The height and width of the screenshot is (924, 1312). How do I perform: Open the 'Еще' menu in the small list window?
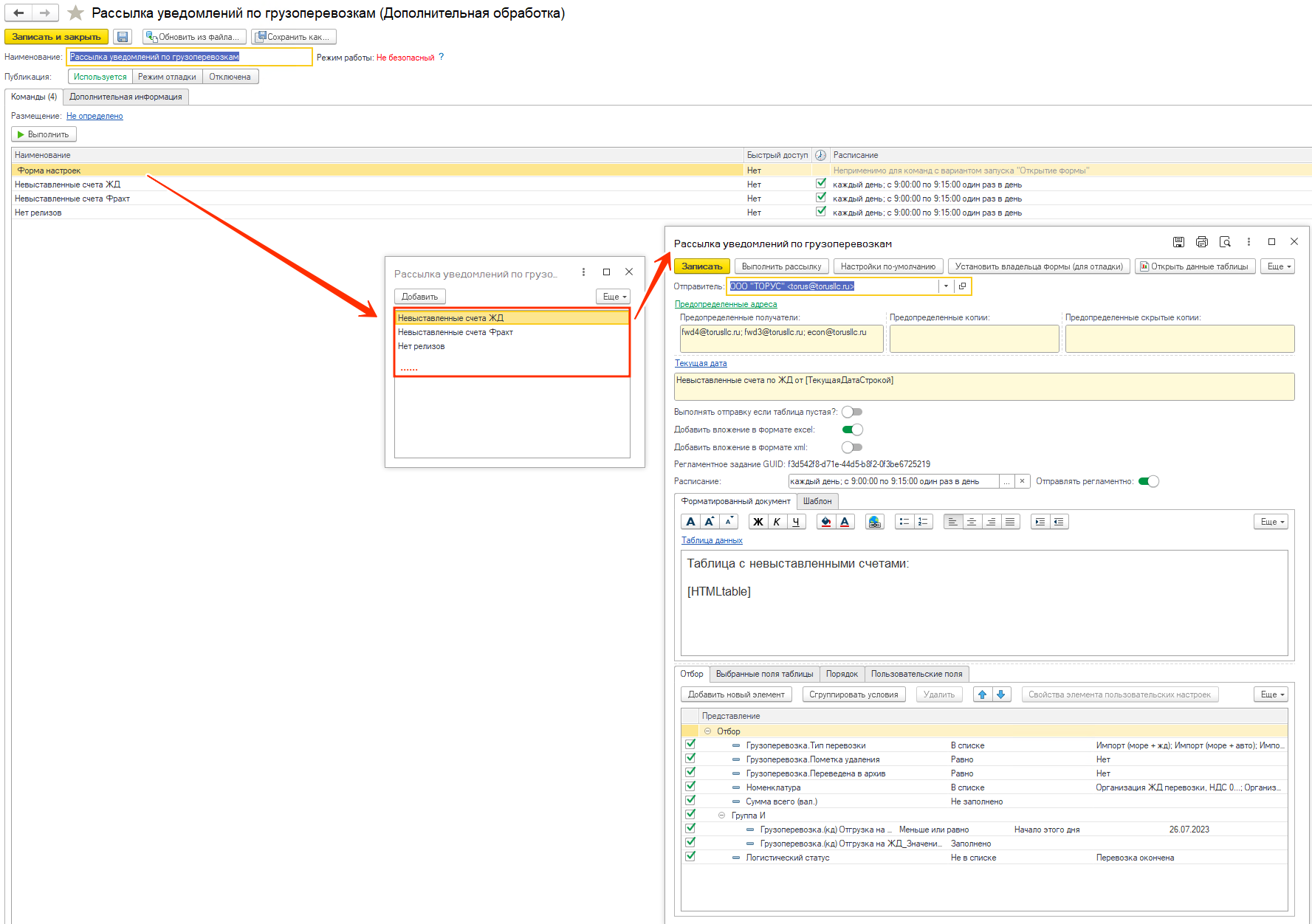point(613,297)
